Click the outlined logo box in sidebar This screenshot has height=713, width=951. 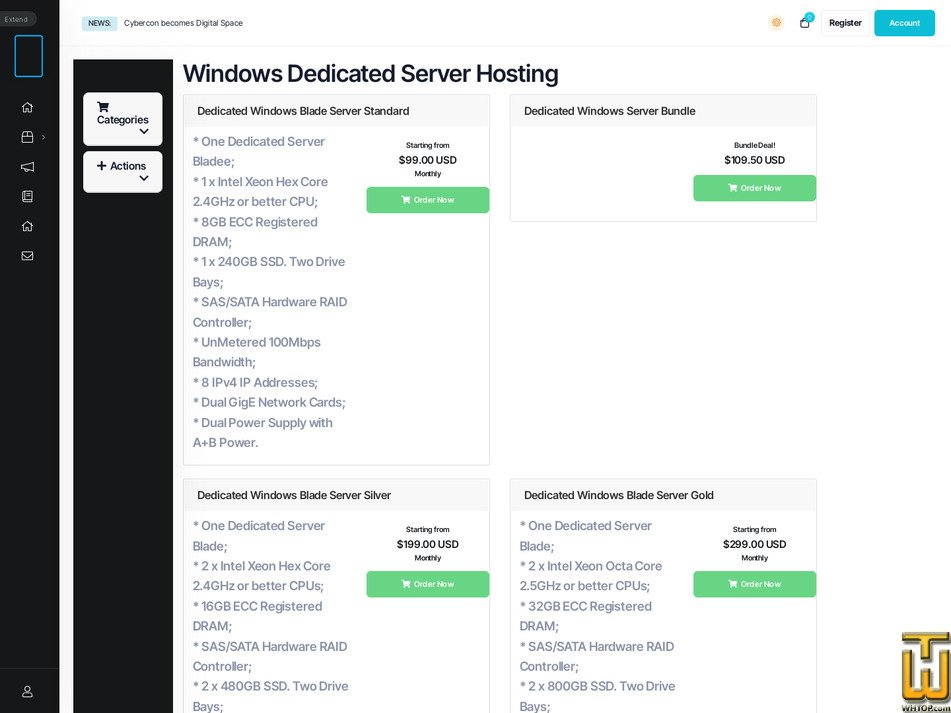29,56
